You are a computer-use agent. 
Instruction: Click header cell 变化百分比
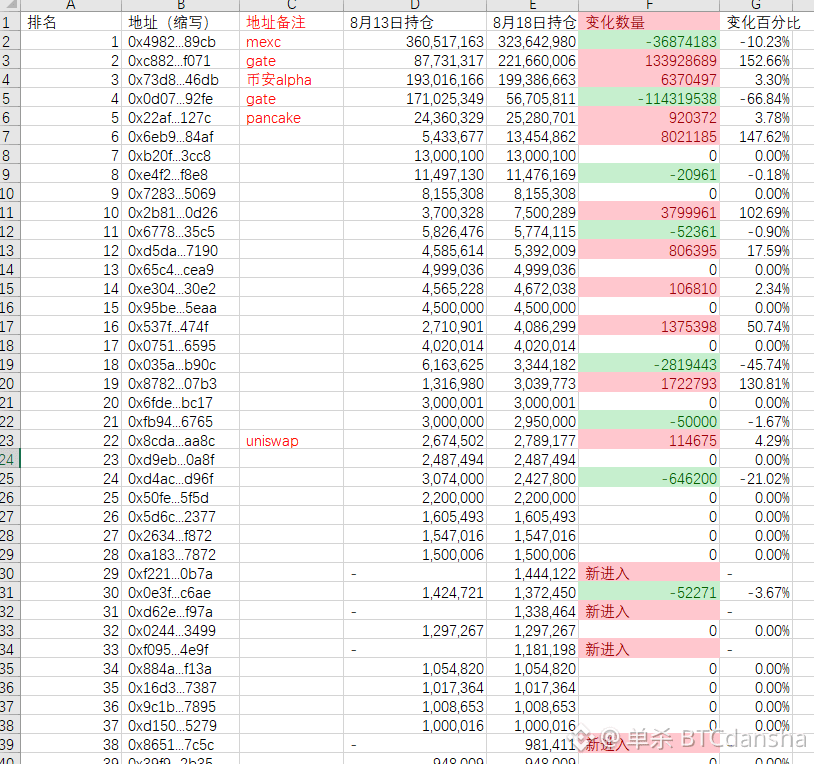[756, 22]
